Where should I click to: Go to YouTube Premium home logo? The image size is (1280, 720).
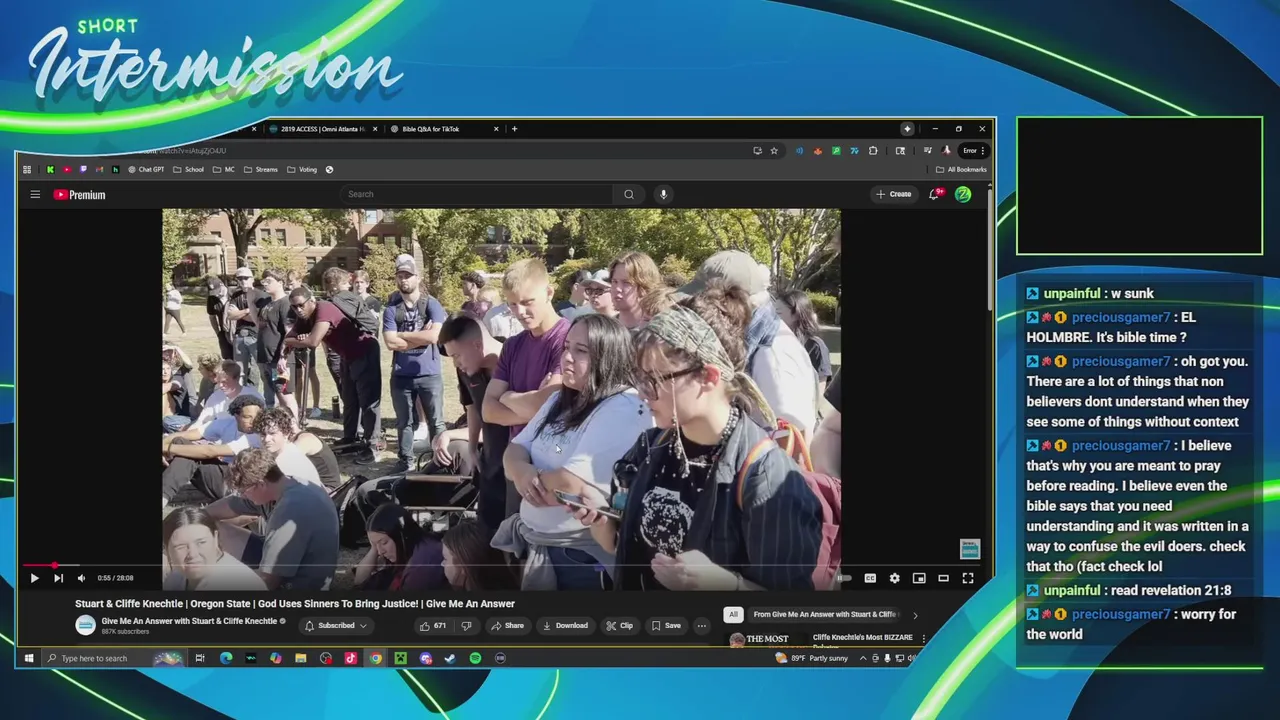(79, 195)
